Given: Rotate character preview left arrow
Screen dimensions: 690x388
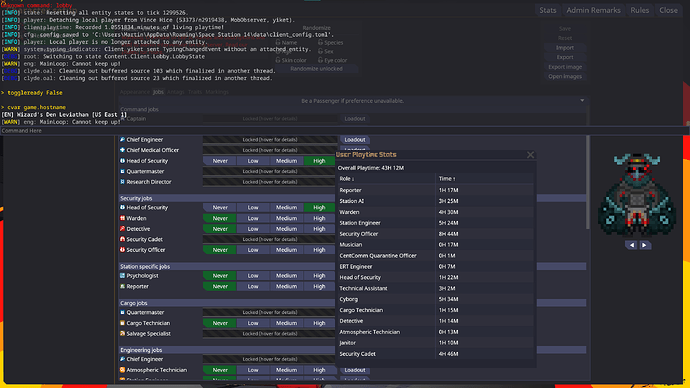Looking at the screenshot, I should coord(632,245).
